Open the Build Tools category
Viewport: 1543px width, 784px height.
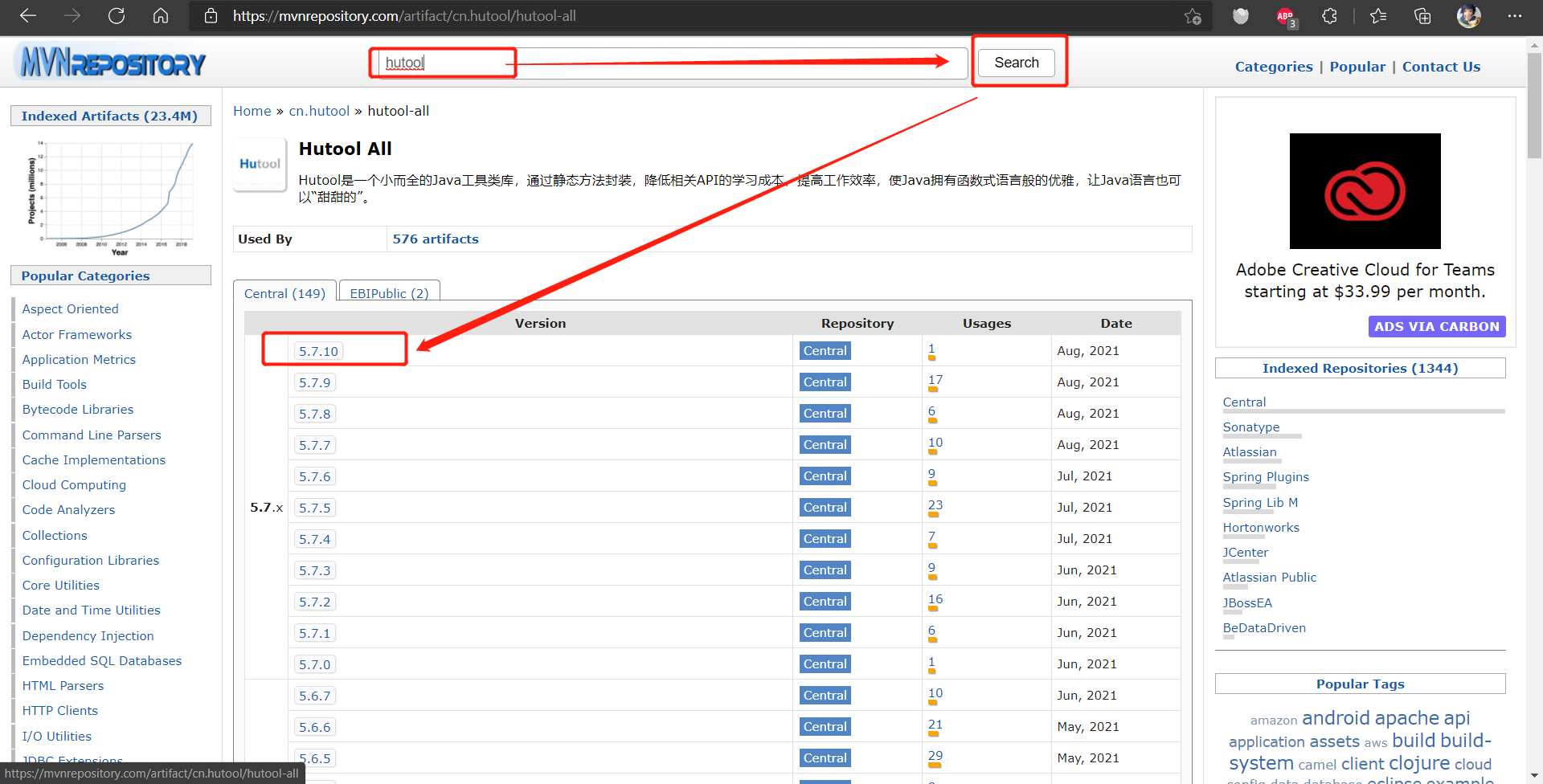pyautogui.click(x=54, y=384)
